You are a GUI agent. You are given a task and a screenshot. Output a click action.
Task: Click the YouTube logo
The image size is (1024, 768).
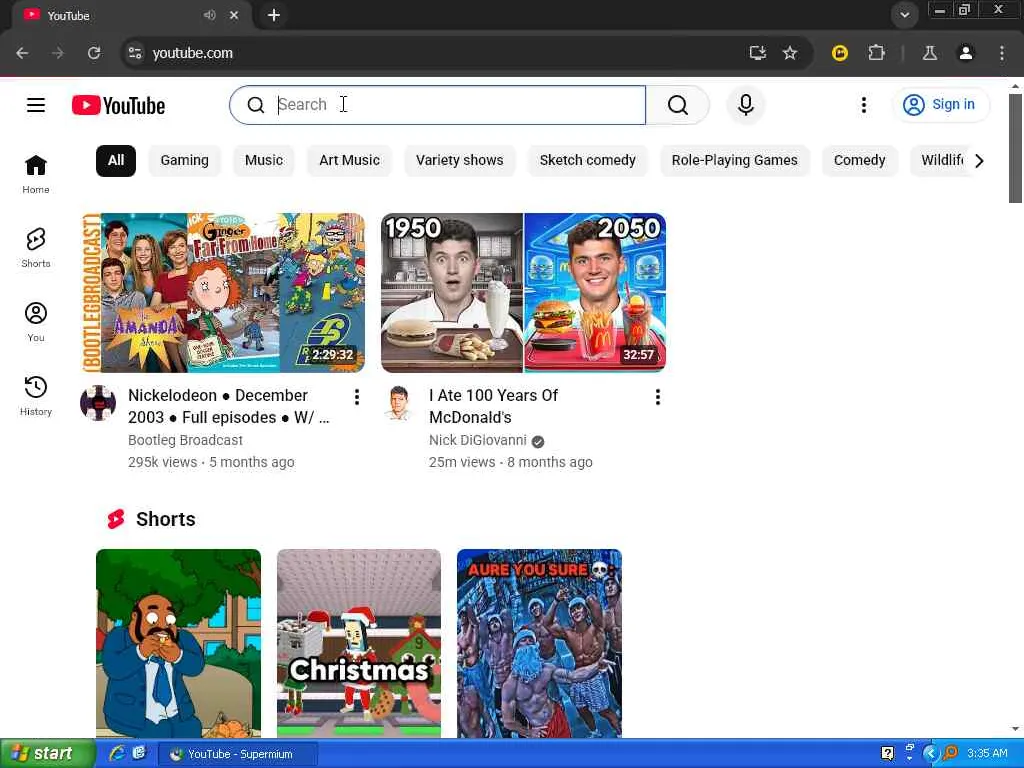(x=118, y=105)
